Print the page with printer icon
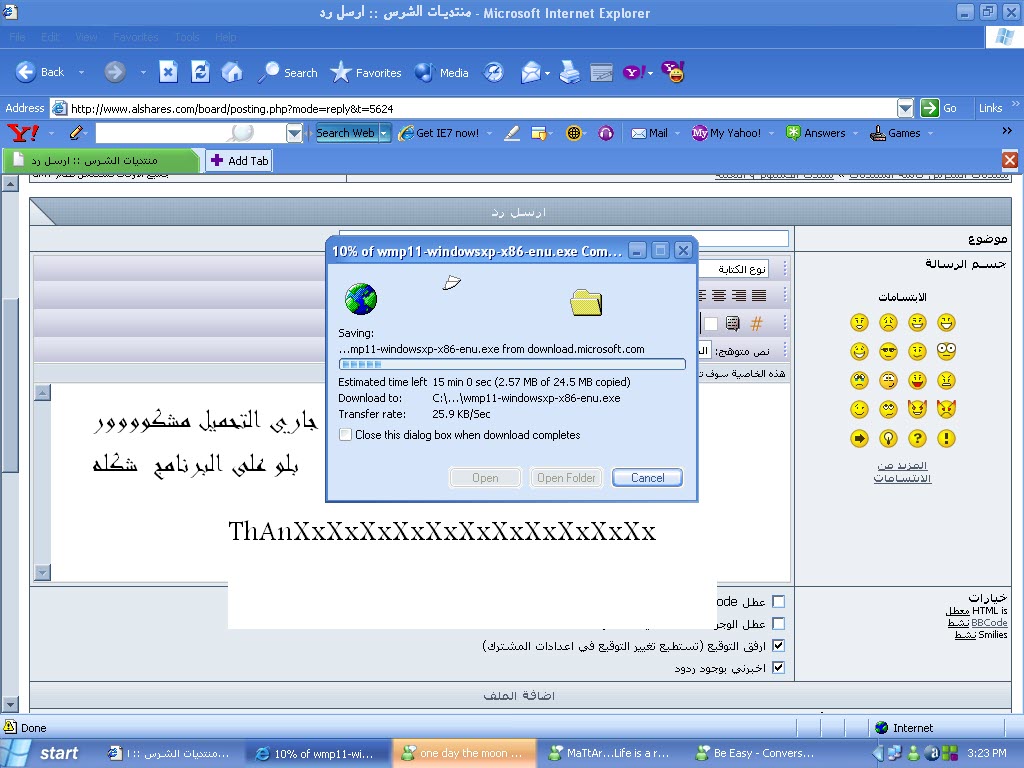 (569, 72)
